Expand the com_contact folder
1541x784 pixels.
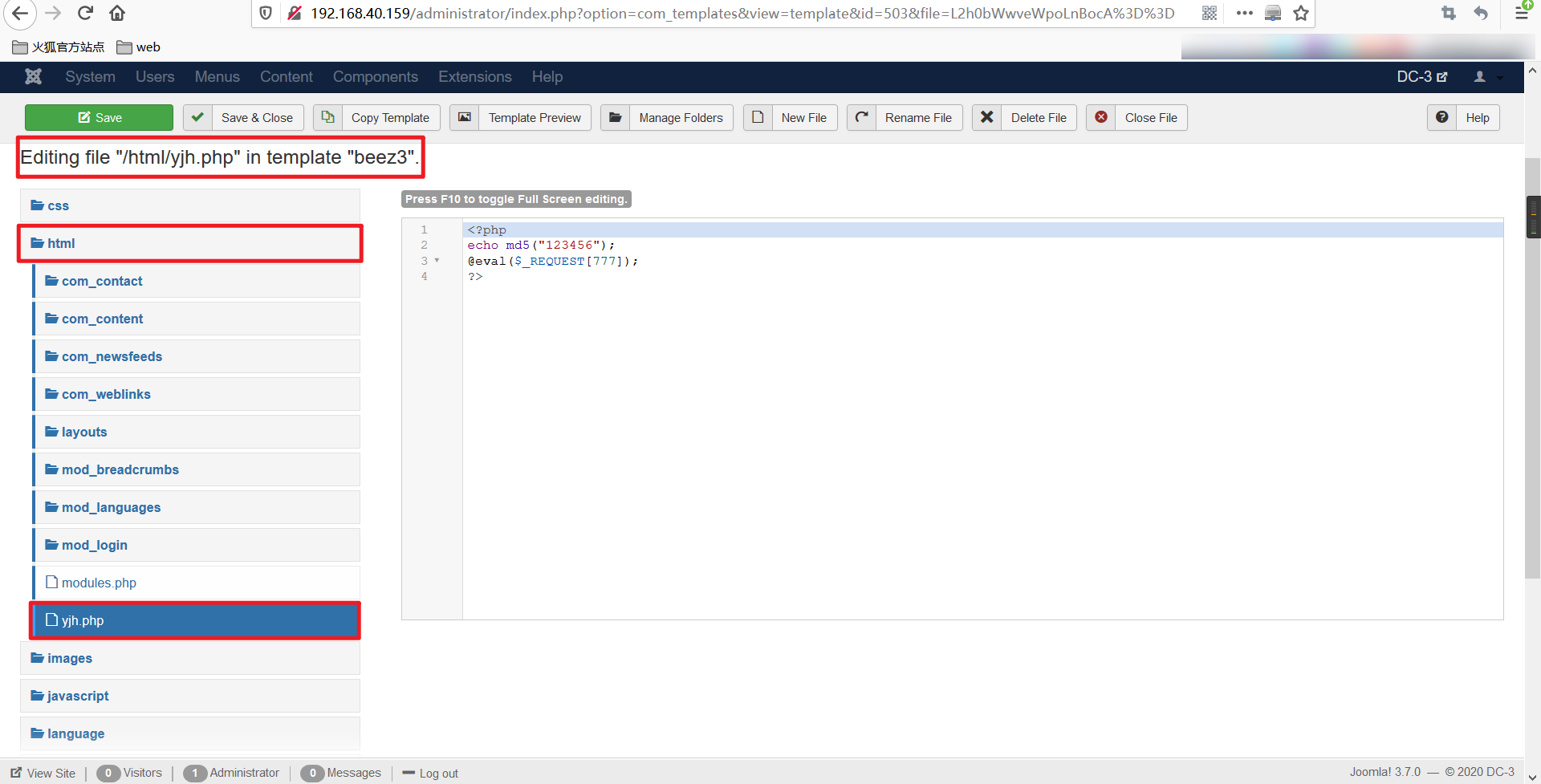[x=197, y=281]
